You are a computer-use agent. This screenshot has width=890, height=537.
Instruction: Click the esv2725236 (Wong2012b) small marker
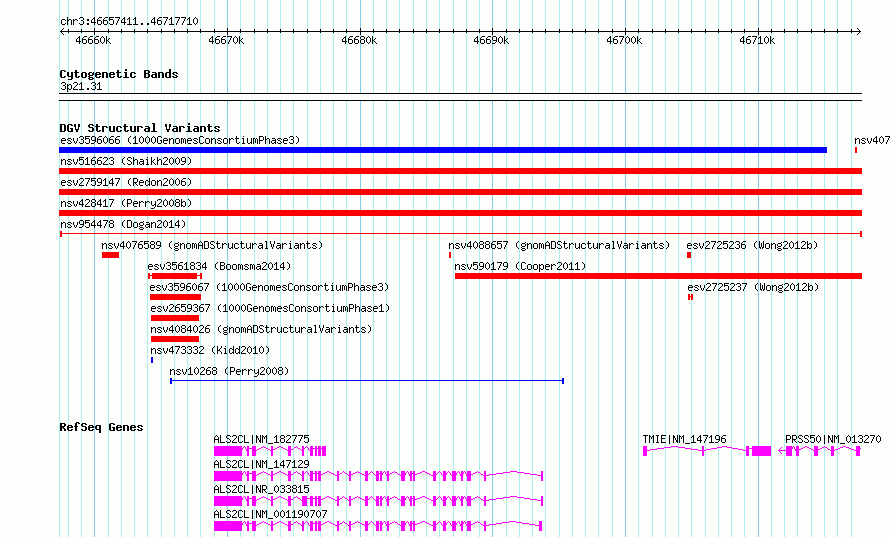click(689, 255)
